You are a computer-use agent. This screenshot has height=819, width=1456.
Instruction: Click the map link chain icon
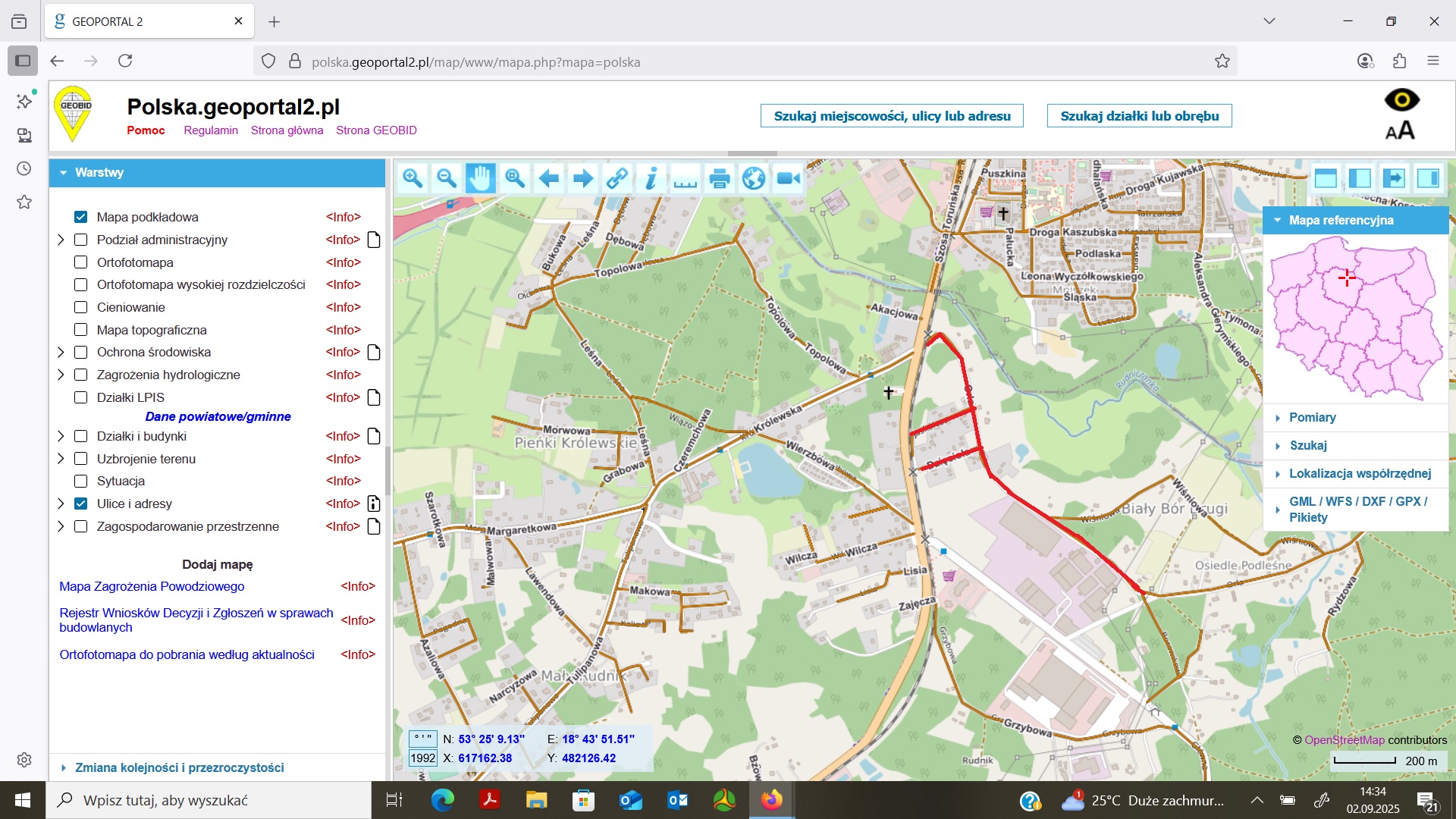pos(617,178)
